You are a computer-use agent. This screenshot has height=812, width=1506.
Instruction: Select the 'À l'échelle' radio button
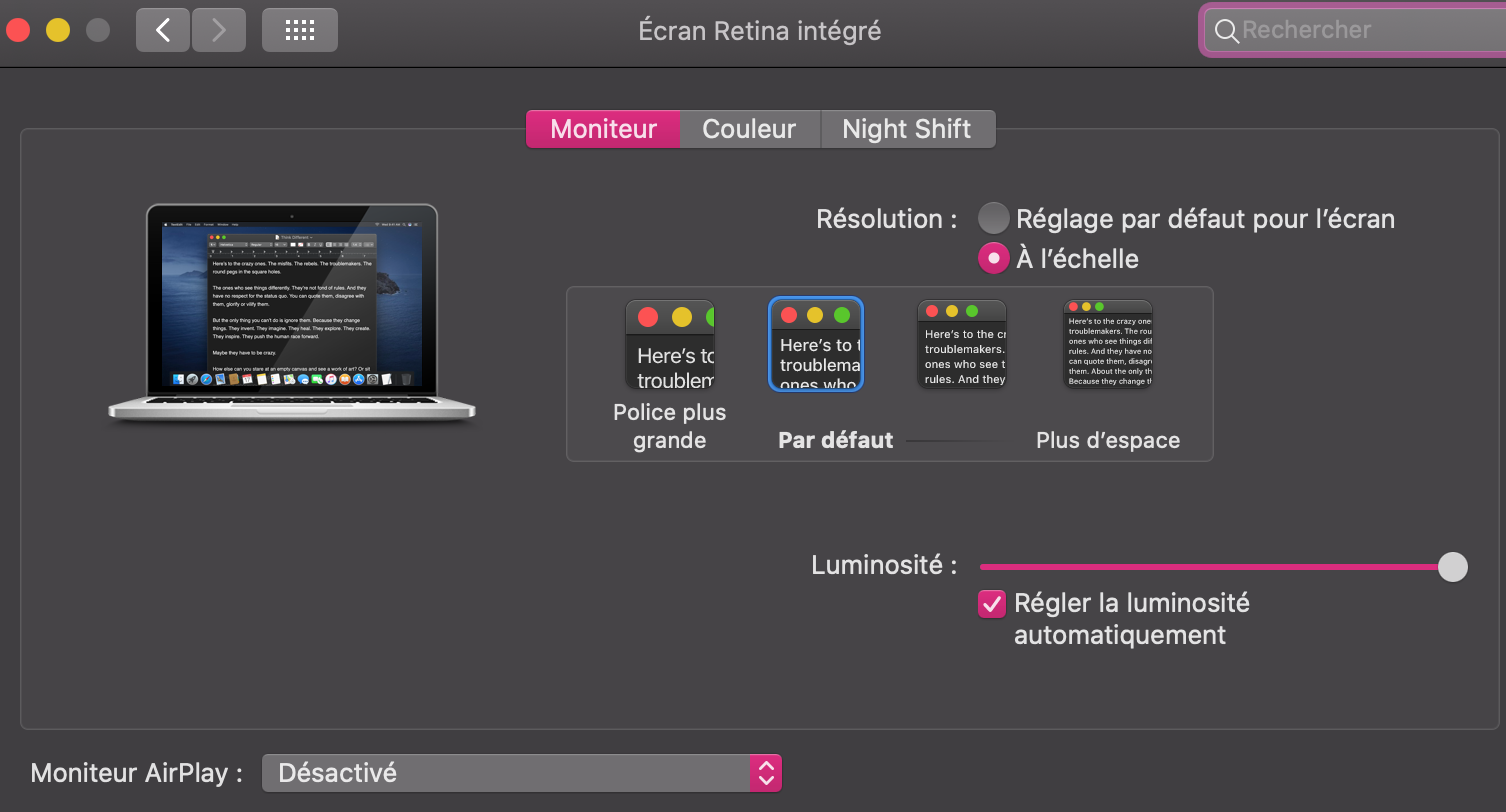(993, 258)
